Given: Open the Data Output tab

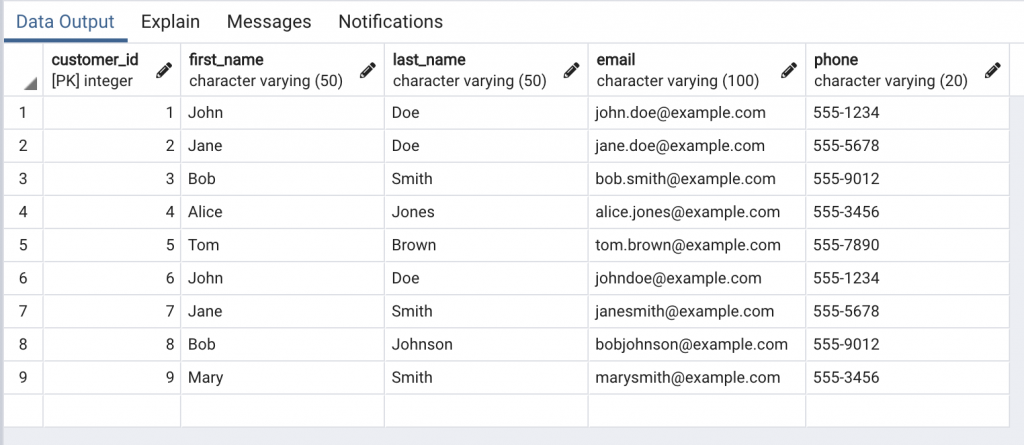Looking at the screenshot, I should click(x=65, y=22).
